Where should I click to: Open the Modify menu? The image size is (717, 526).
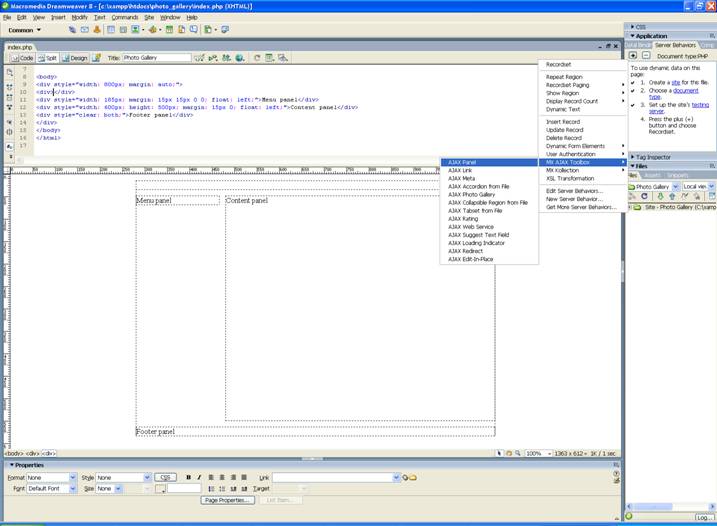coord(80,17)
